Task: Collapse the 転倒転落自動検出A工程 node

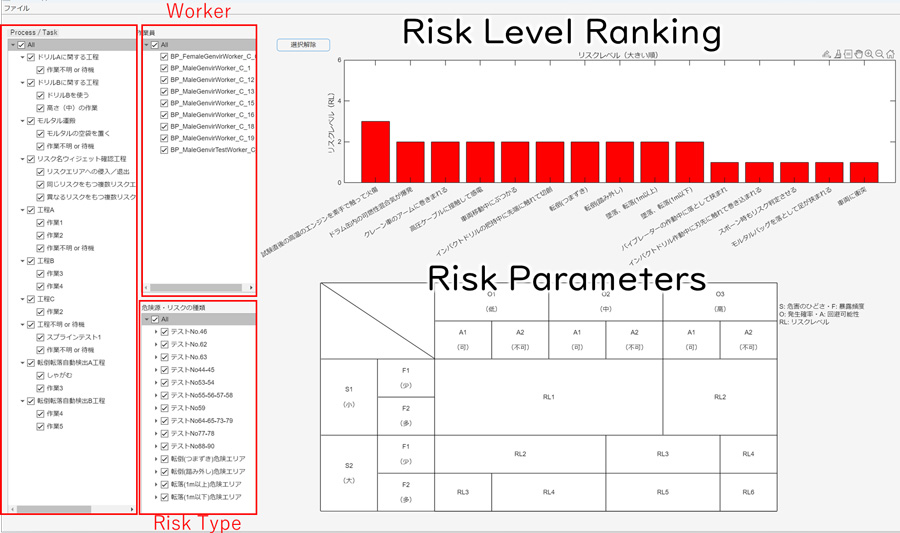Action: (x=22, y=363)
